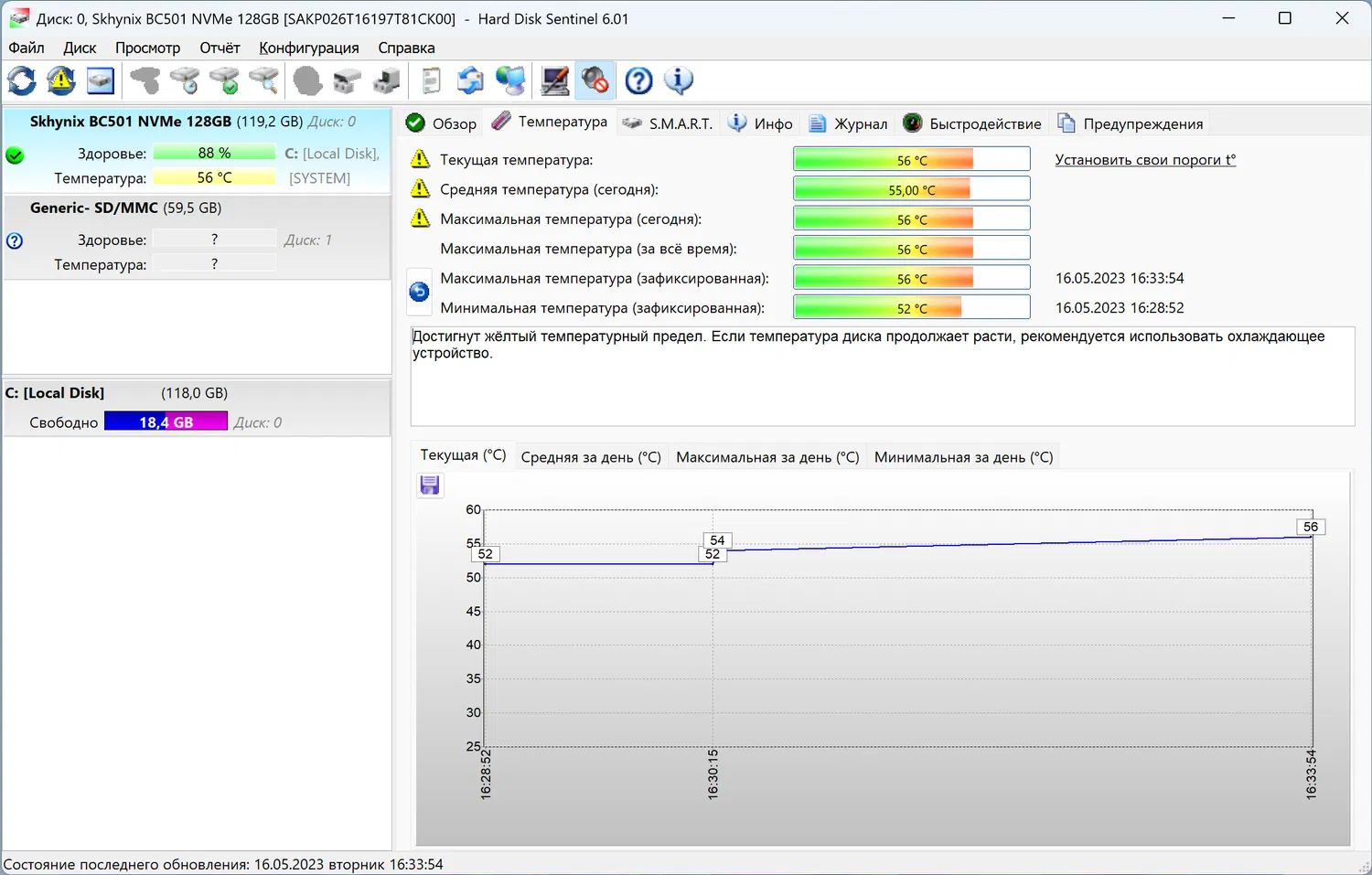Click the yellow 56 °C temperature bar in disk list
The image size is (1372, 875).
pyautogui.click(x=214, y=177)
